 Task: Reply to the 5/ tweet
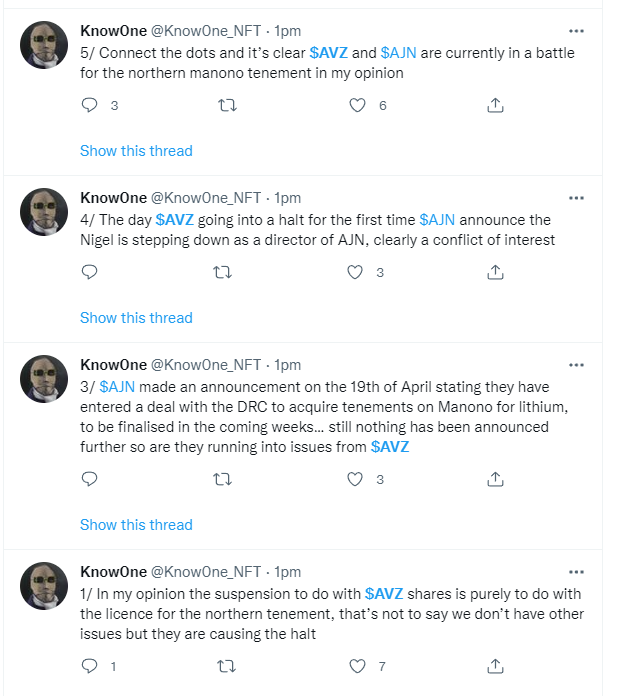point(89,105)
